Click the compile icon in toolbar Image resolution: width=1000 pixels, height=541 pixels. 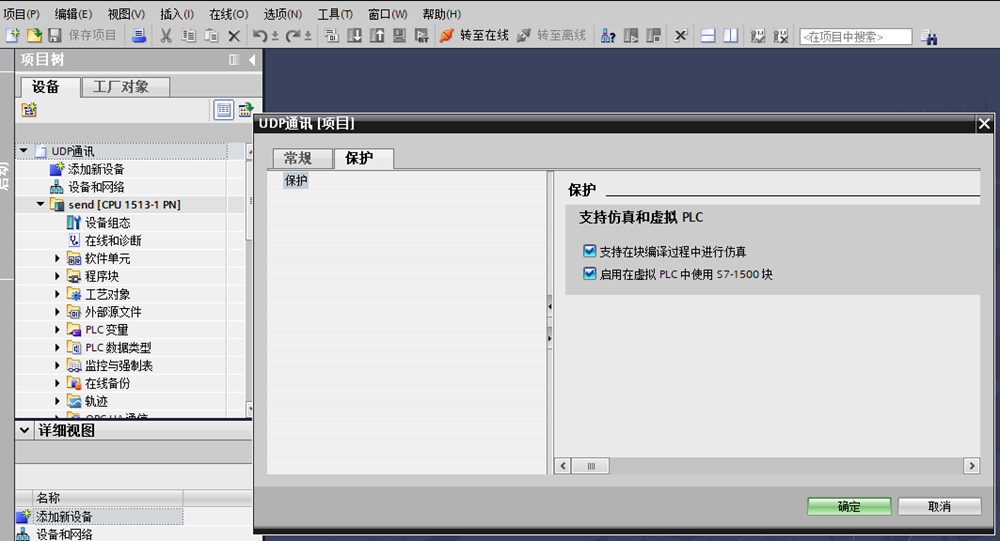pyautogui.click(x=331, y=36)
